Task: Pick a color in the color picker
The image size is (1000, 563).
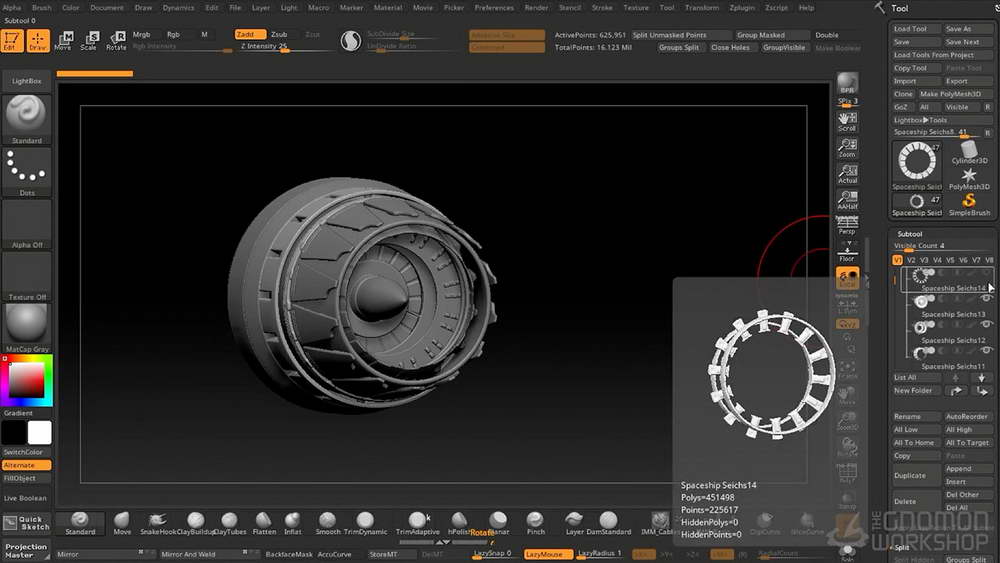Action: coord(27,381)
